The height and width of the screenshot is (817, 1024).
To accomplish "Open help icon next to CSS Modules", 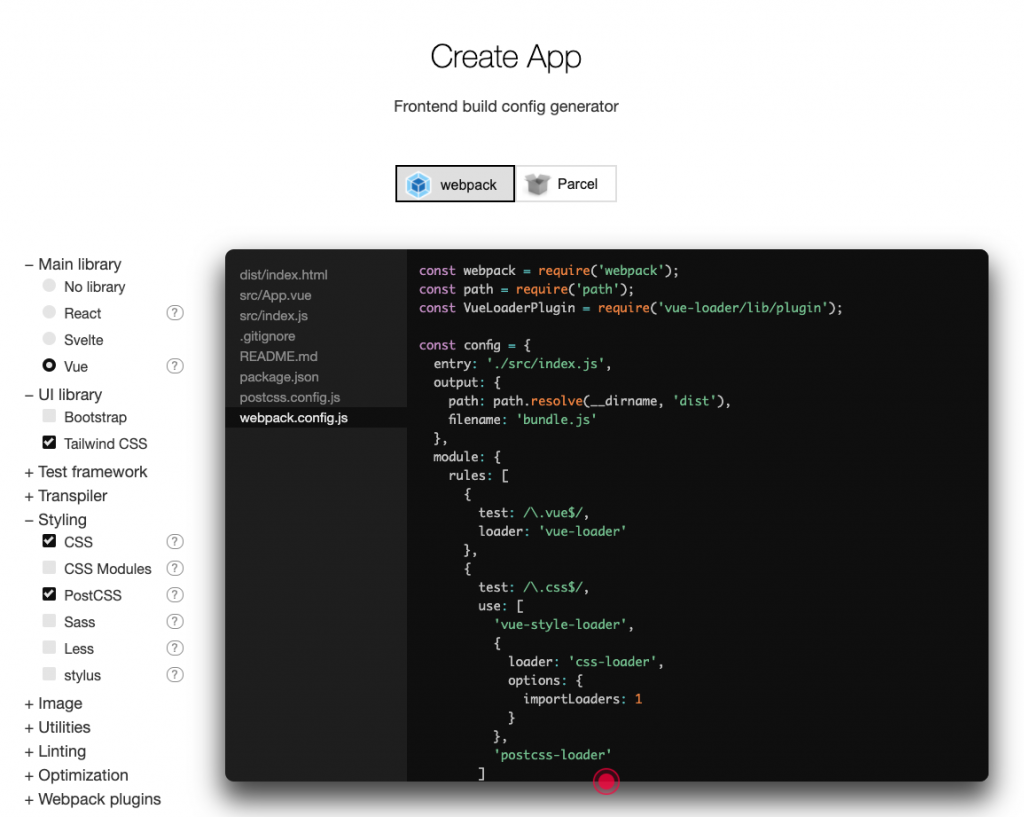I will coord(174,568).
